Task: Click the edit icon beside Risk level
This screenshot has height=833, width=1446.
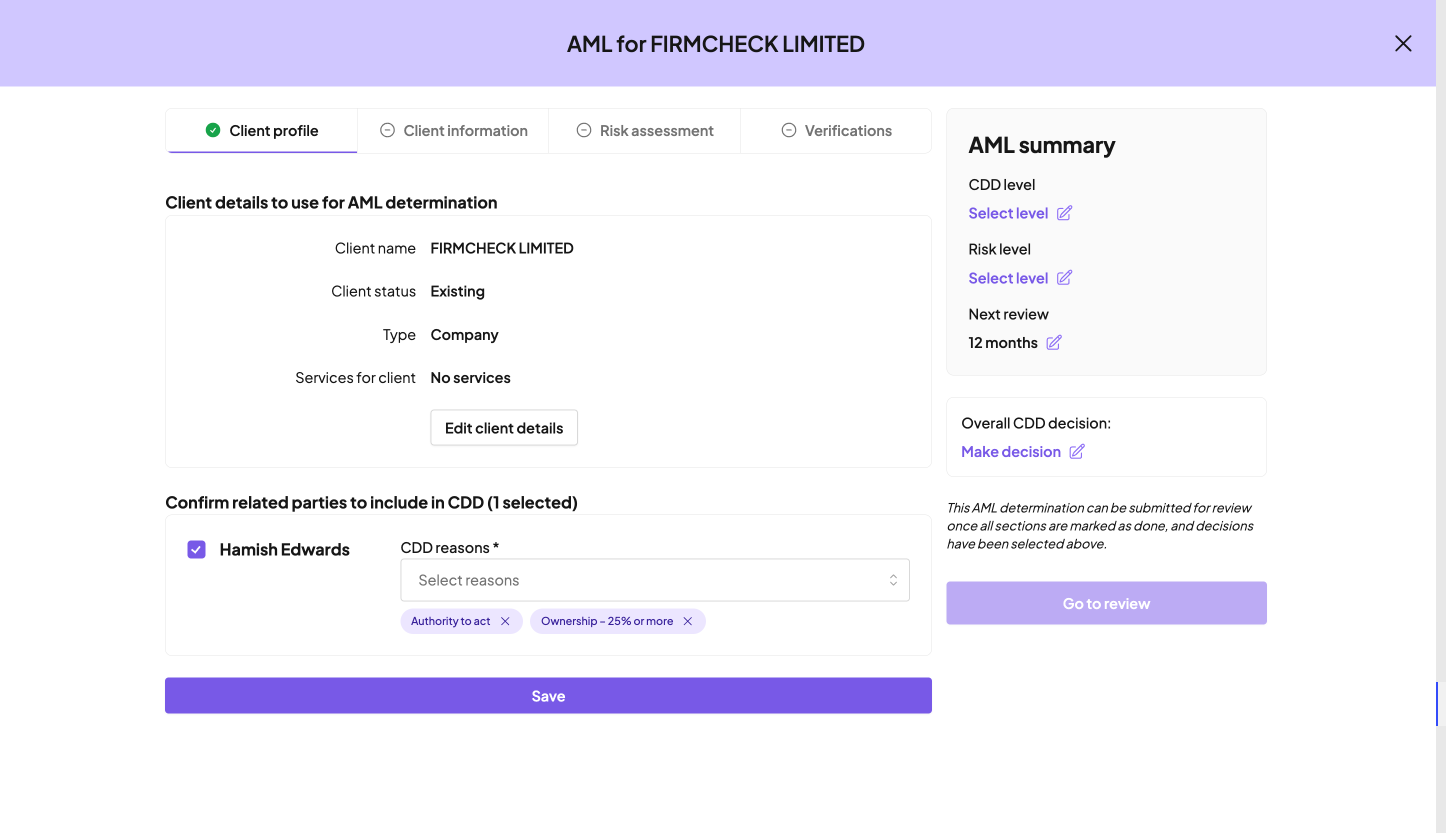Action: coord(1064,278)
